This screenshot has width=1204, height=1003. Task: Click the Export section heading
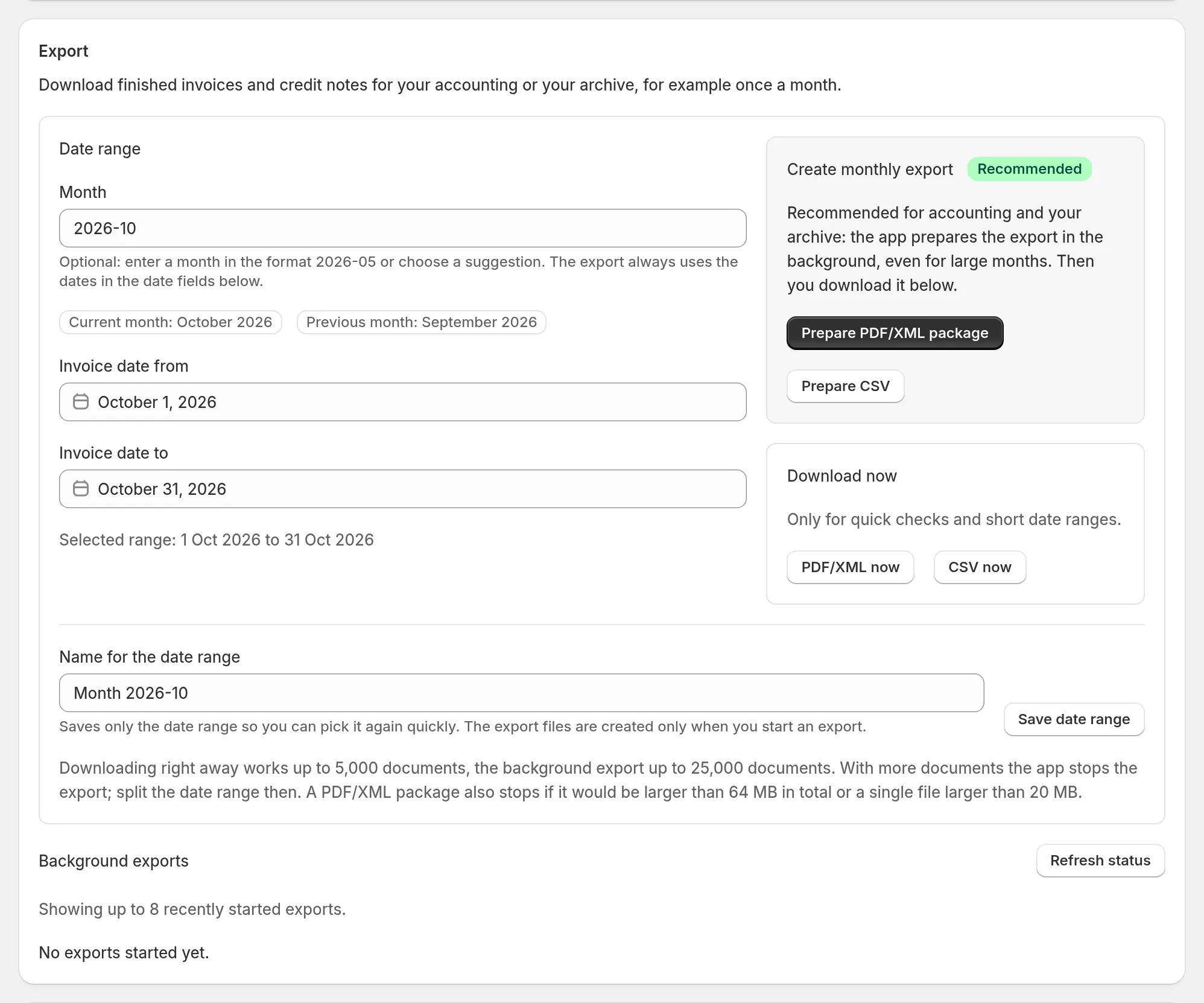tap(63, 51)
